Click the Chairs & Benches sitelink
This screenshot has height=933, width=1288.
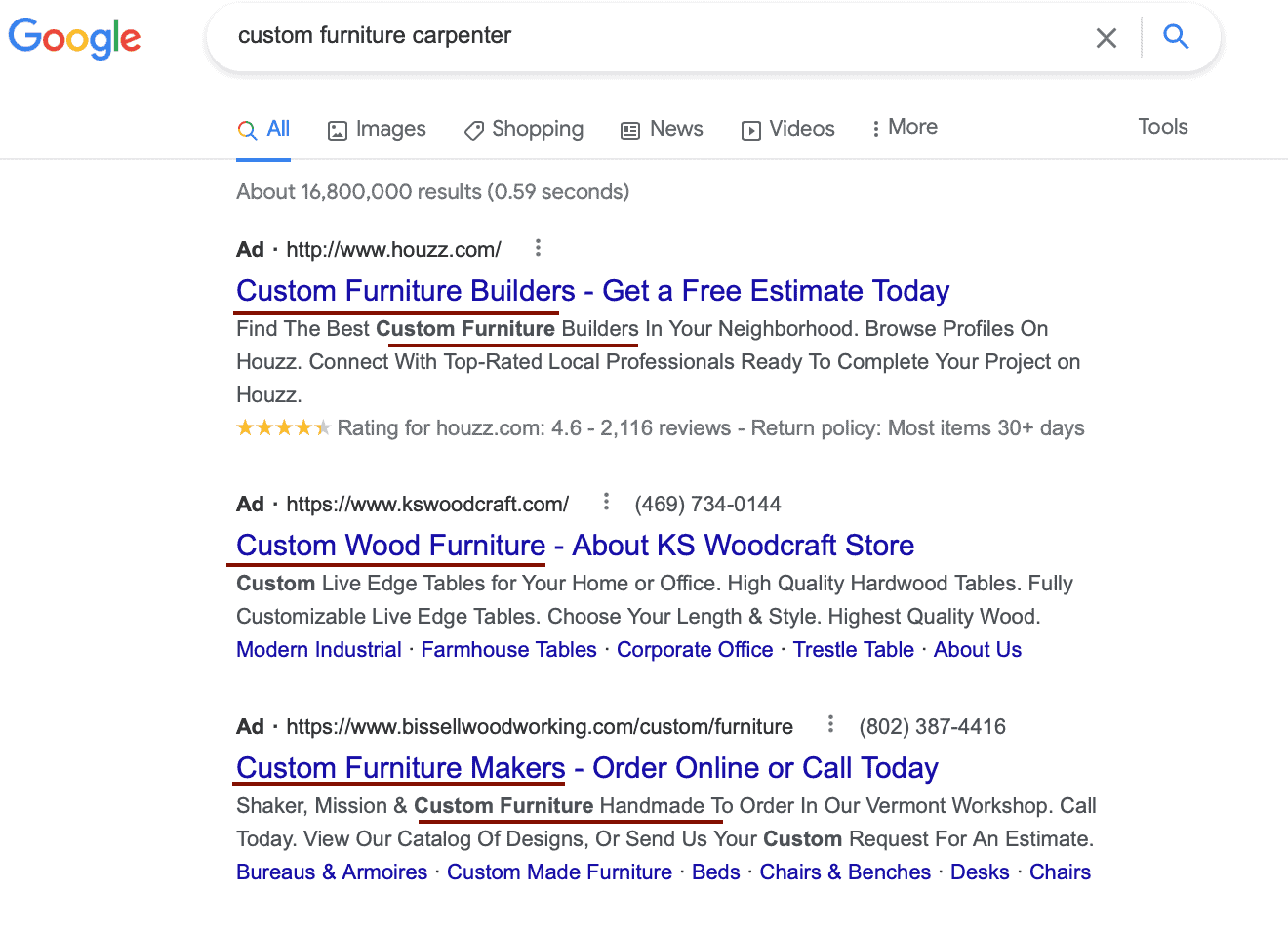845,872
